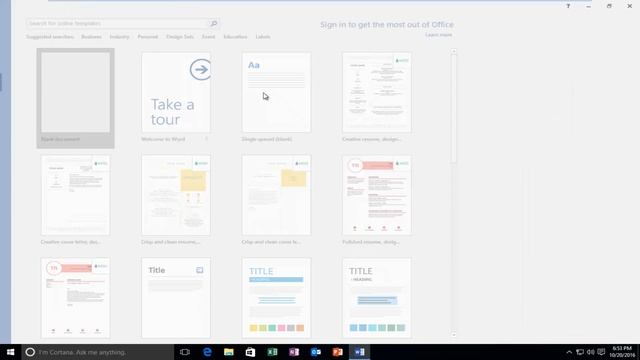Screen dimensions: 640x360
Task: Open the Take a tour Welcome to Word template
Action: 176,92
